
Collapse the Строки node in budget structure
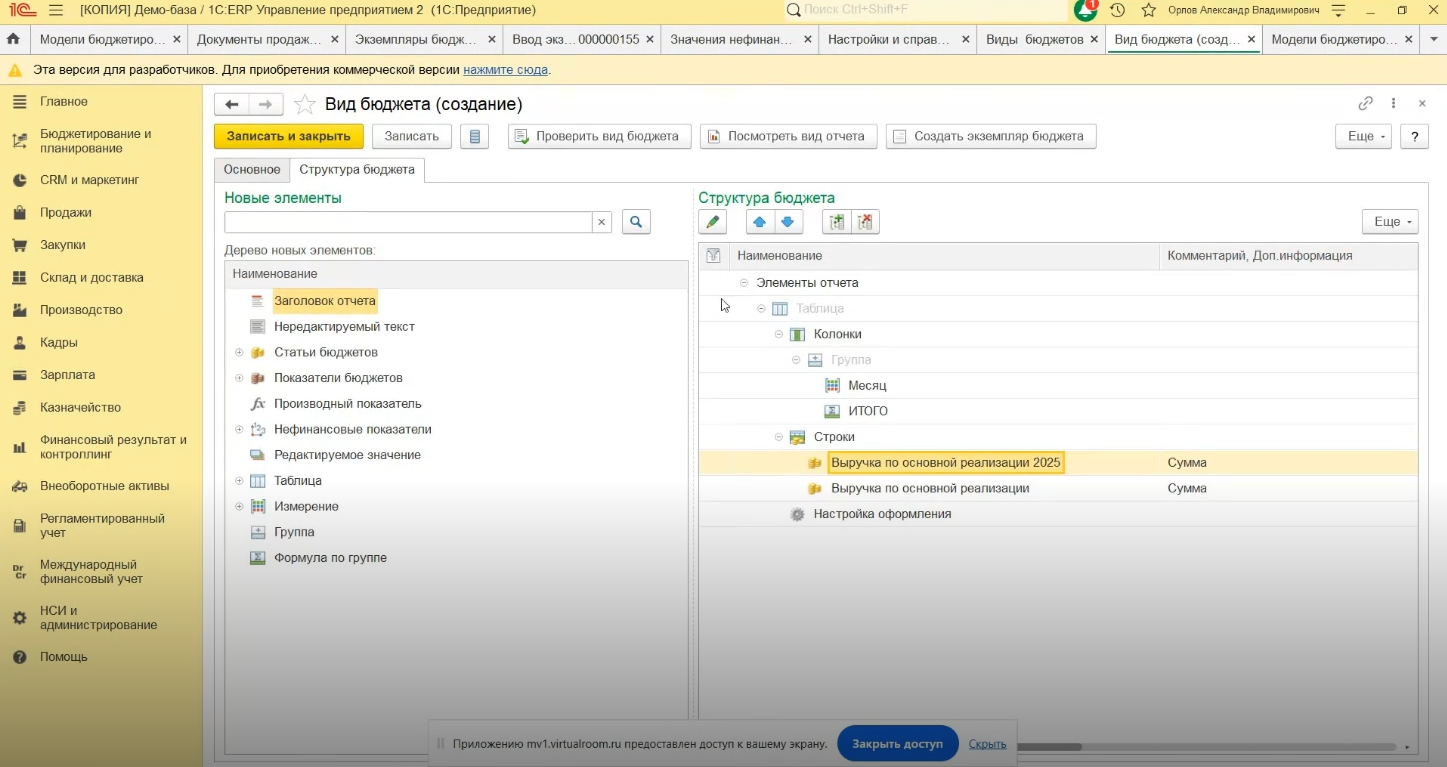[779, 437]
